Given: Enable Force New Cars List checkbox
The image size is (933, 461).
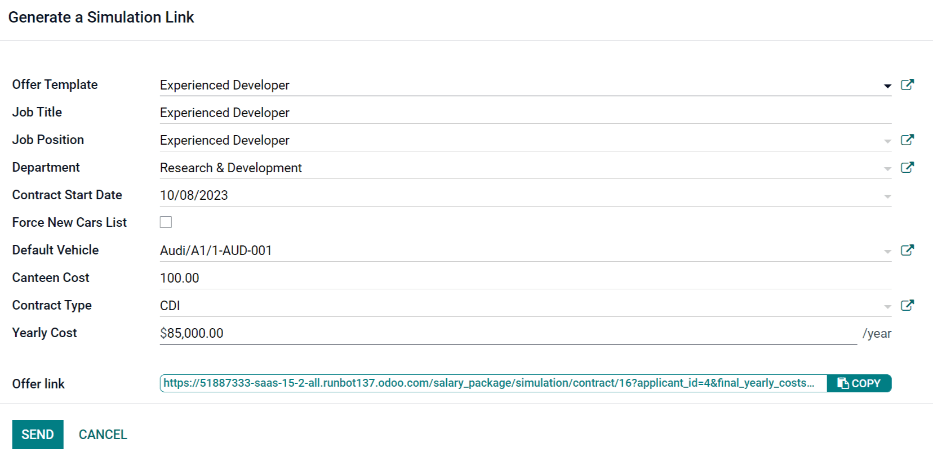Looking at the screenshot, I should (166, 222).
